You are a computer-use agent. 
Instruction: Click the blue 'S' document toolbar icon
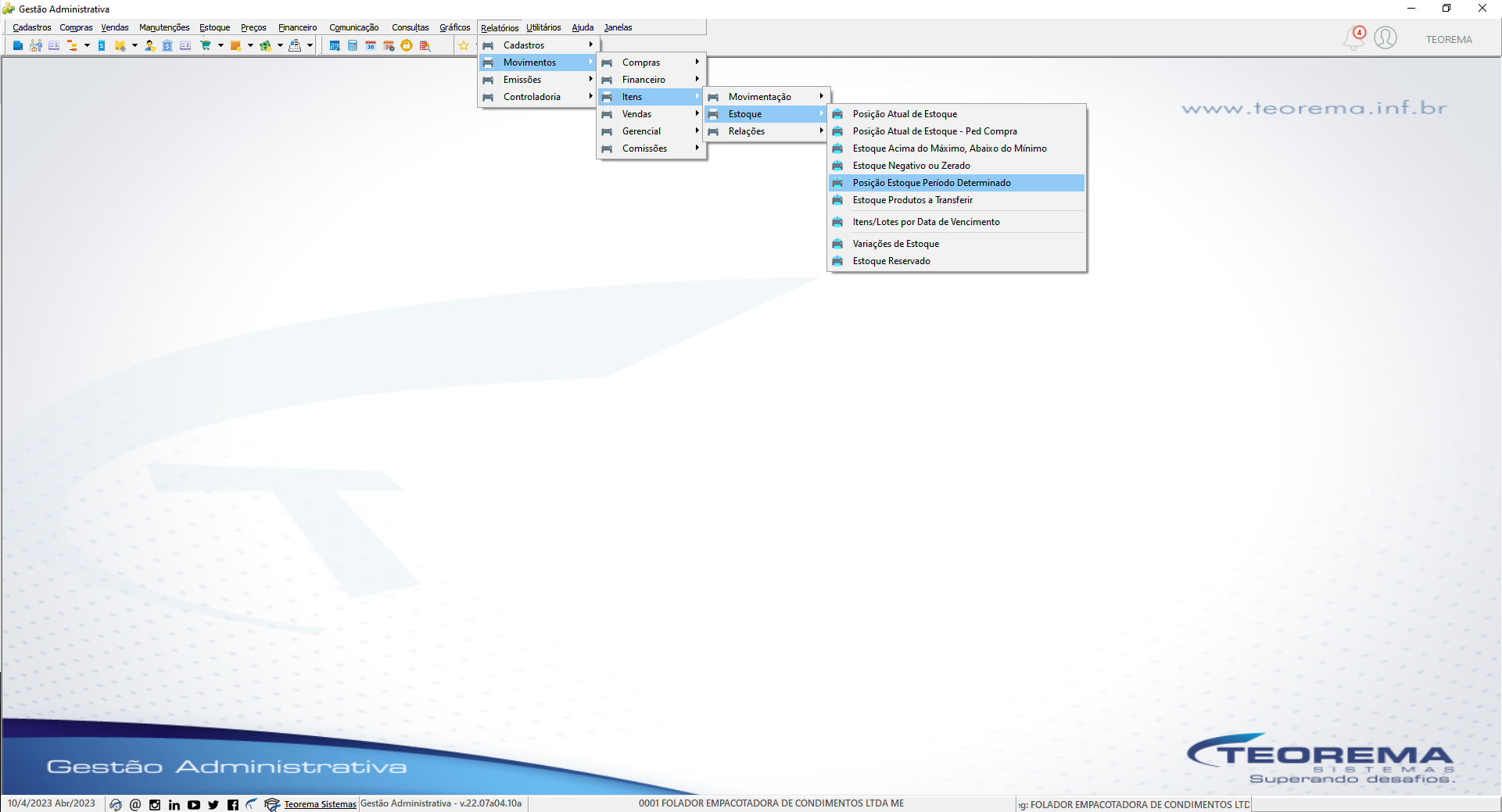(102, 45)
